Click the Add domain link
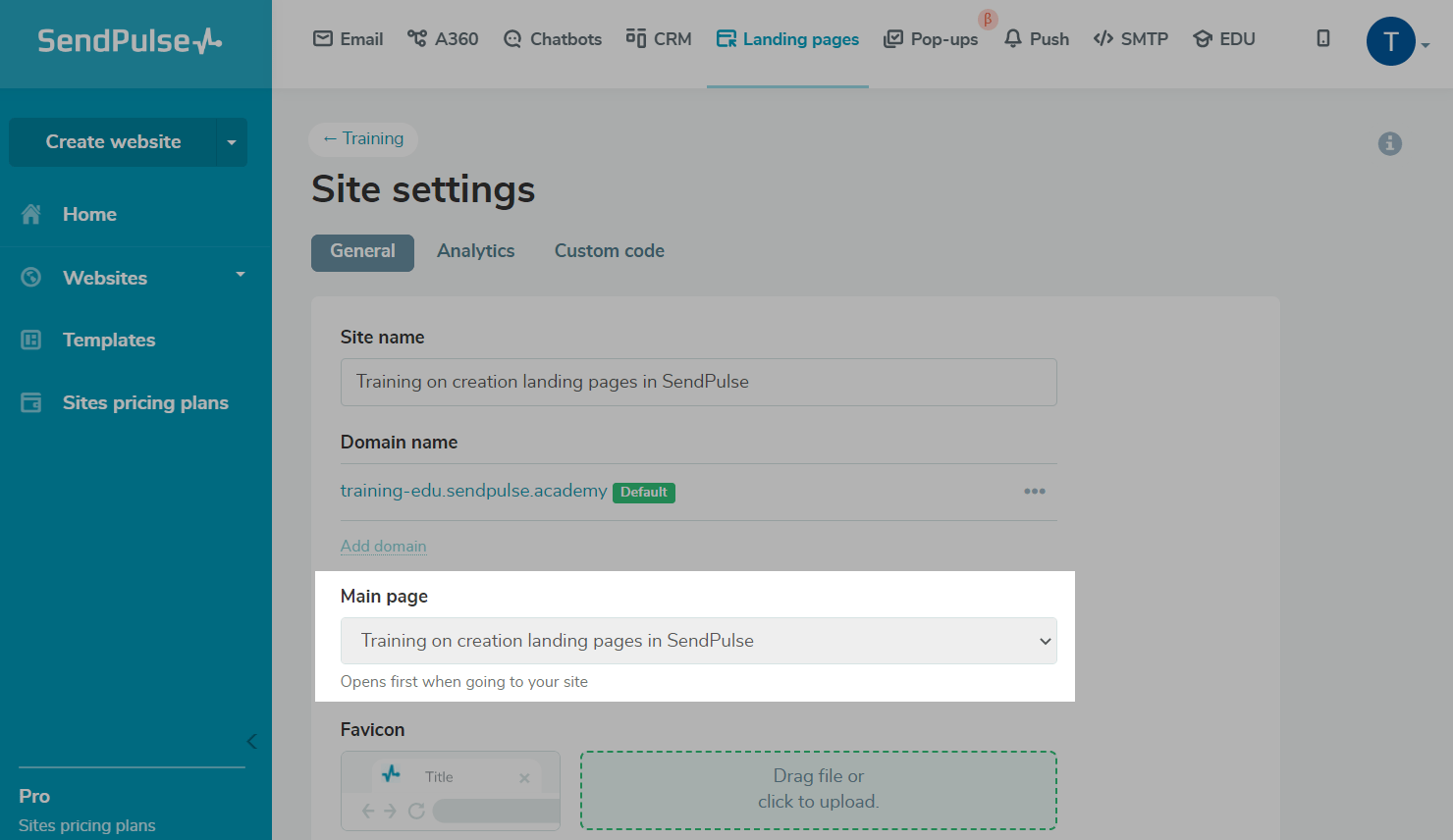 pos(384,546)
